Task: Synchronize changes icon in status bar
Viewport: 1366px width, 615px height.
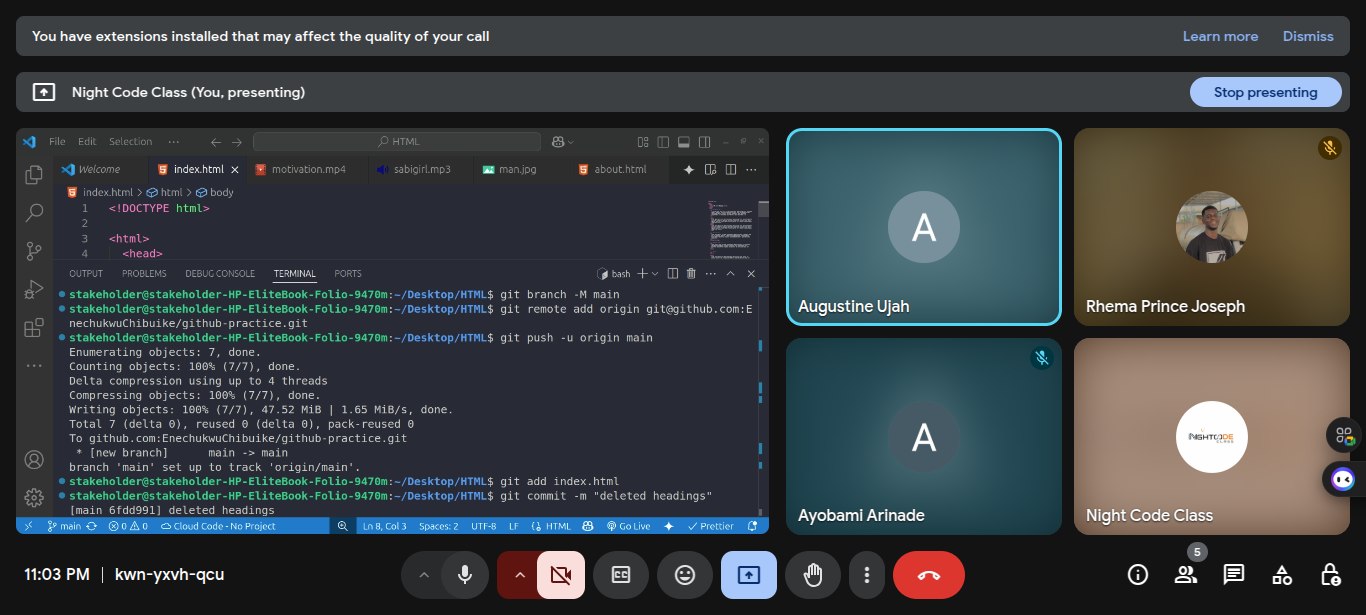Action: (x=91, y=526)
